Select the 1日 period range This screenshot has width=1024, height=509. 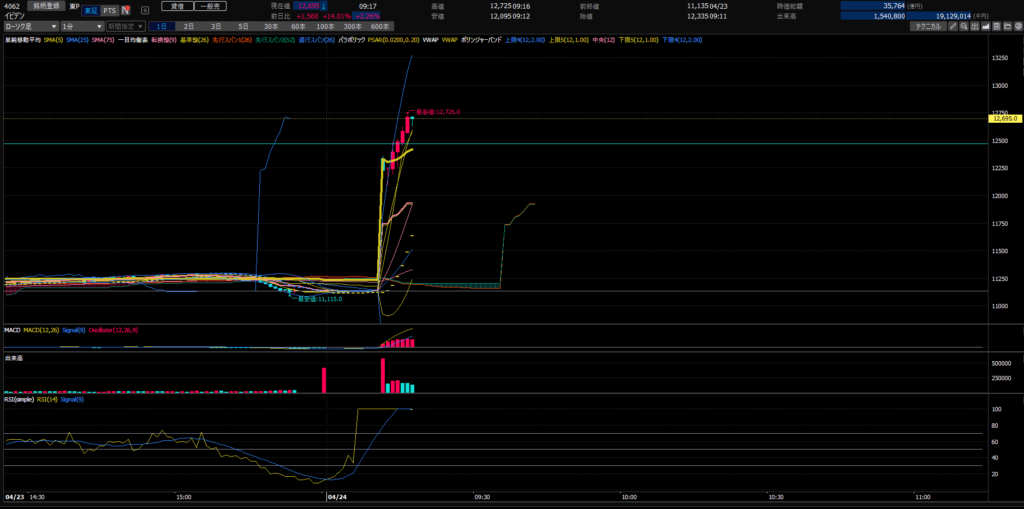coord(161,26)
